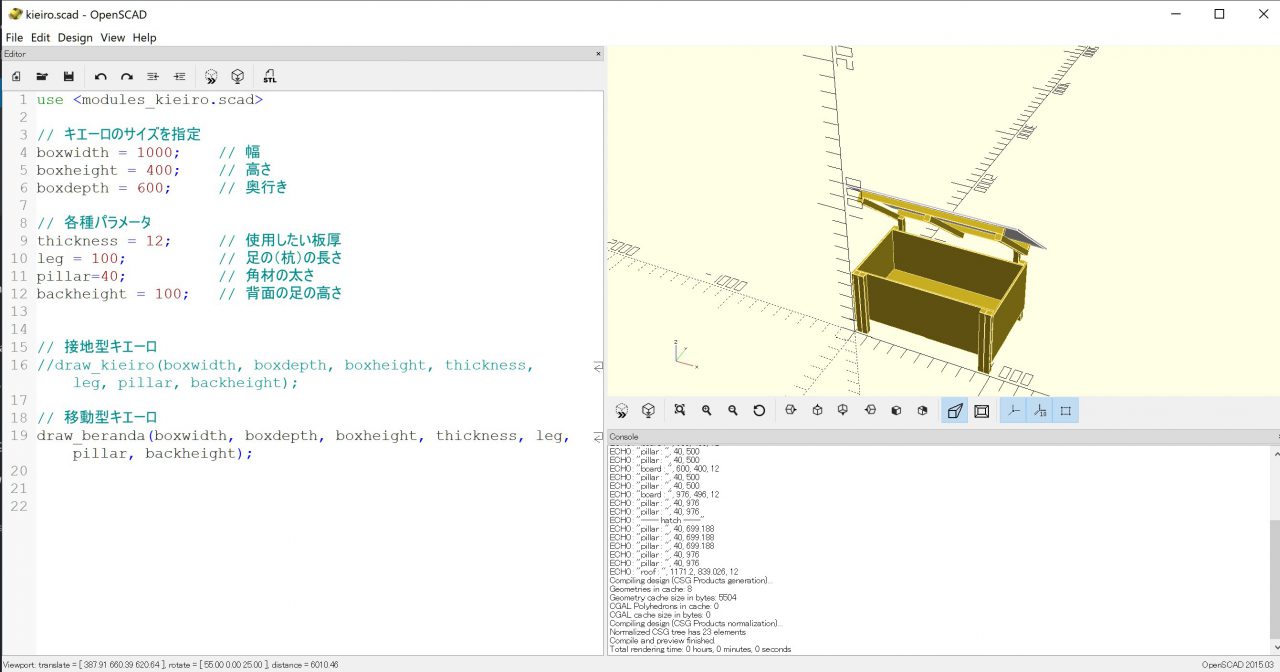Image resolution: width=1280 pixels, height=672 pixels.
Task: Click the Undo arrow icon
Action: [101, 76]
